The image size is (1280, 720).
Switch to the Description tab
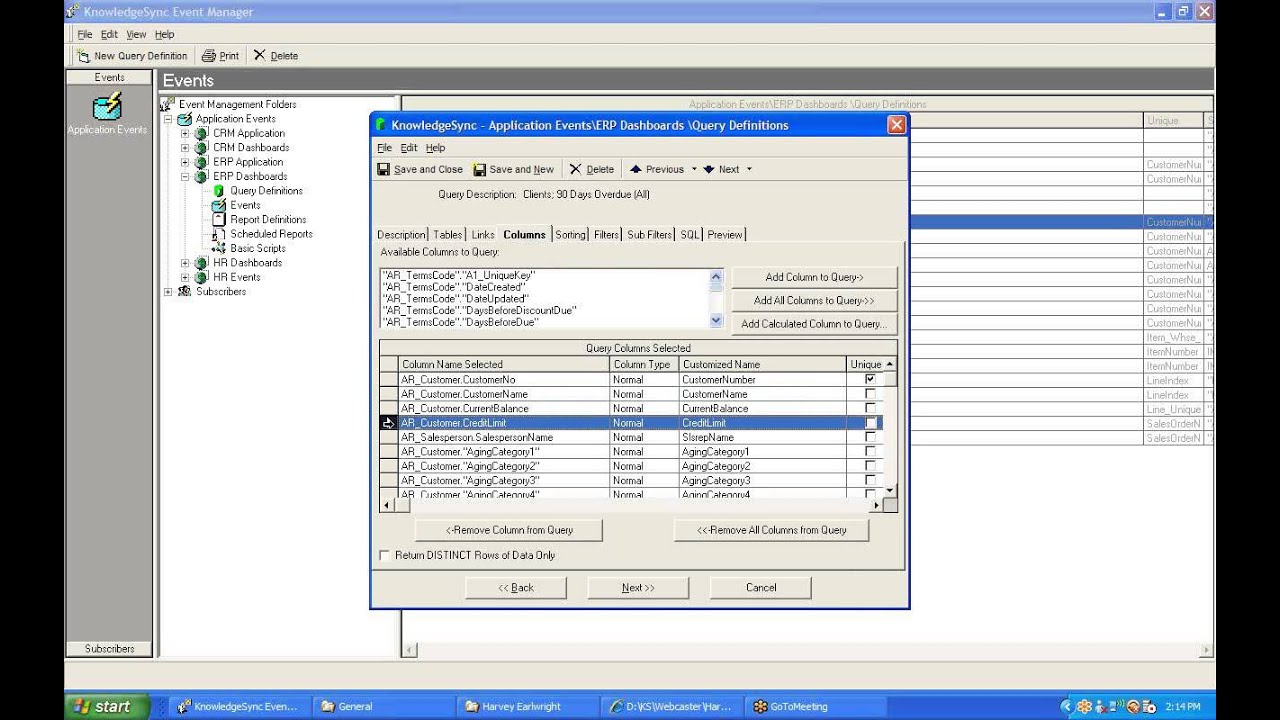[401, 235]
